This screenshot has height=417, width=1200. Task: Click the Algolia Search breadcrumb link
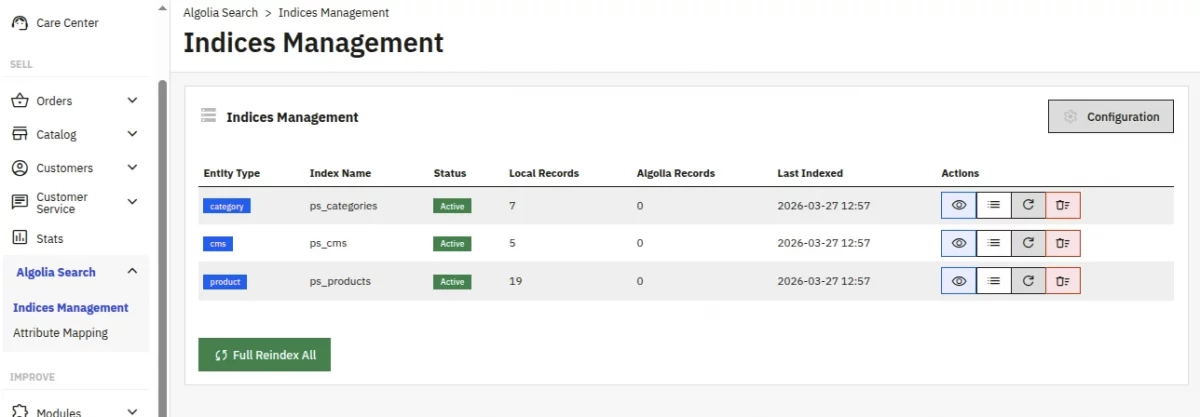point(220,13)
